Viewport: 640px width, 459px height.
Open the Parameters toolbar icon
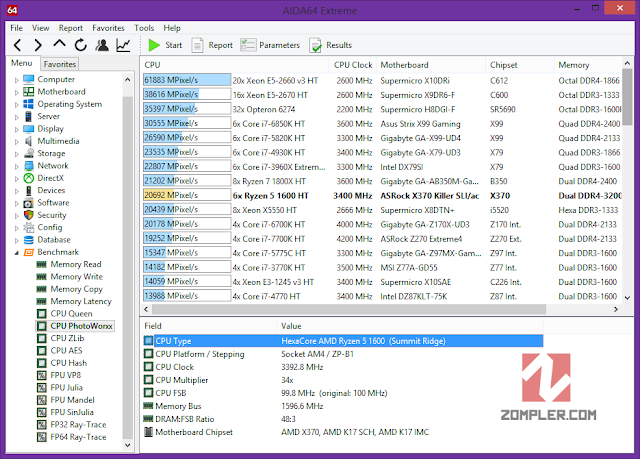pos(248,45)
